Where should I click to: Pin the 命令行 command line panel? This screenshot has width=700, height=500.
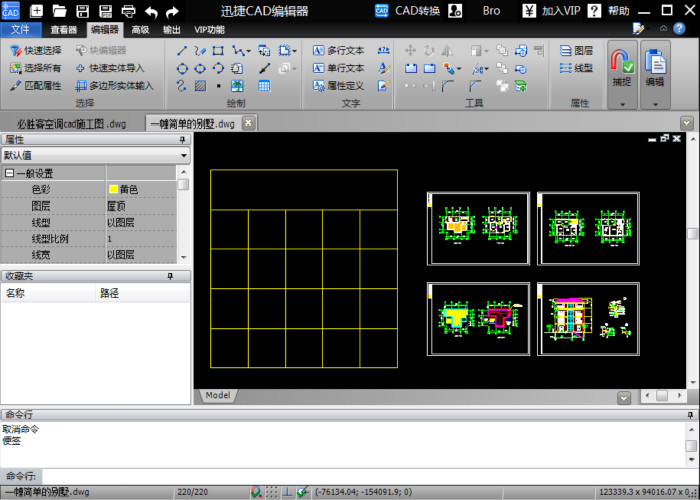tap(690, 415)
